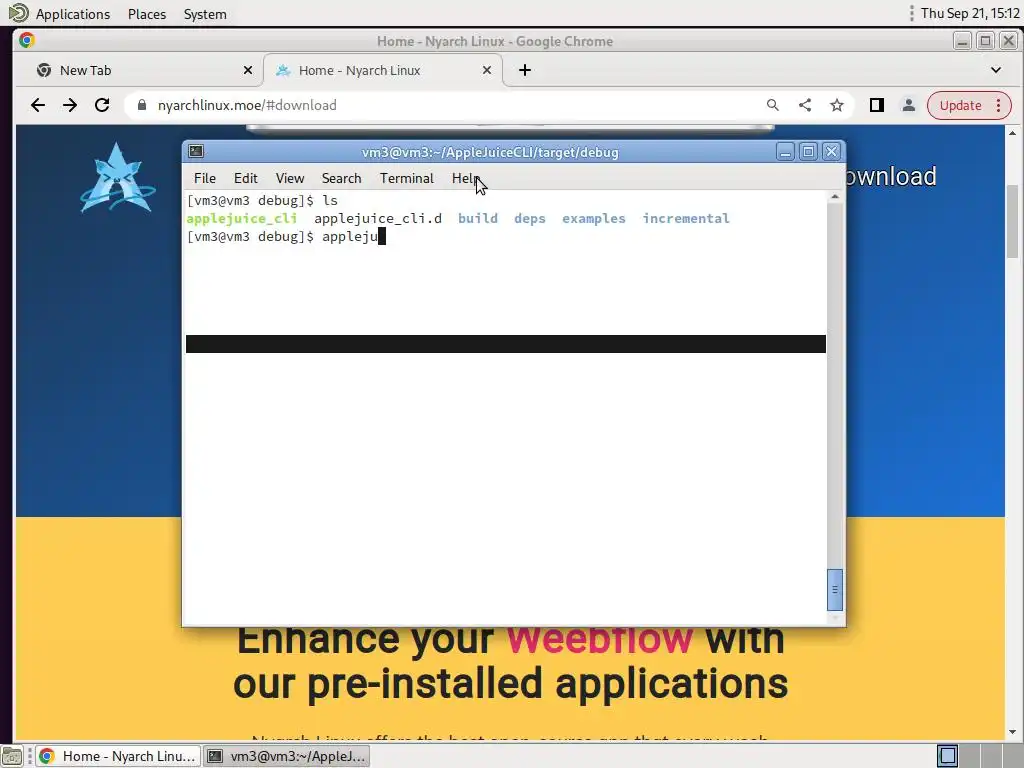Maximize the terminal window
The width and height of the screenshot is (1024, 768).
[x=808, y=152]
